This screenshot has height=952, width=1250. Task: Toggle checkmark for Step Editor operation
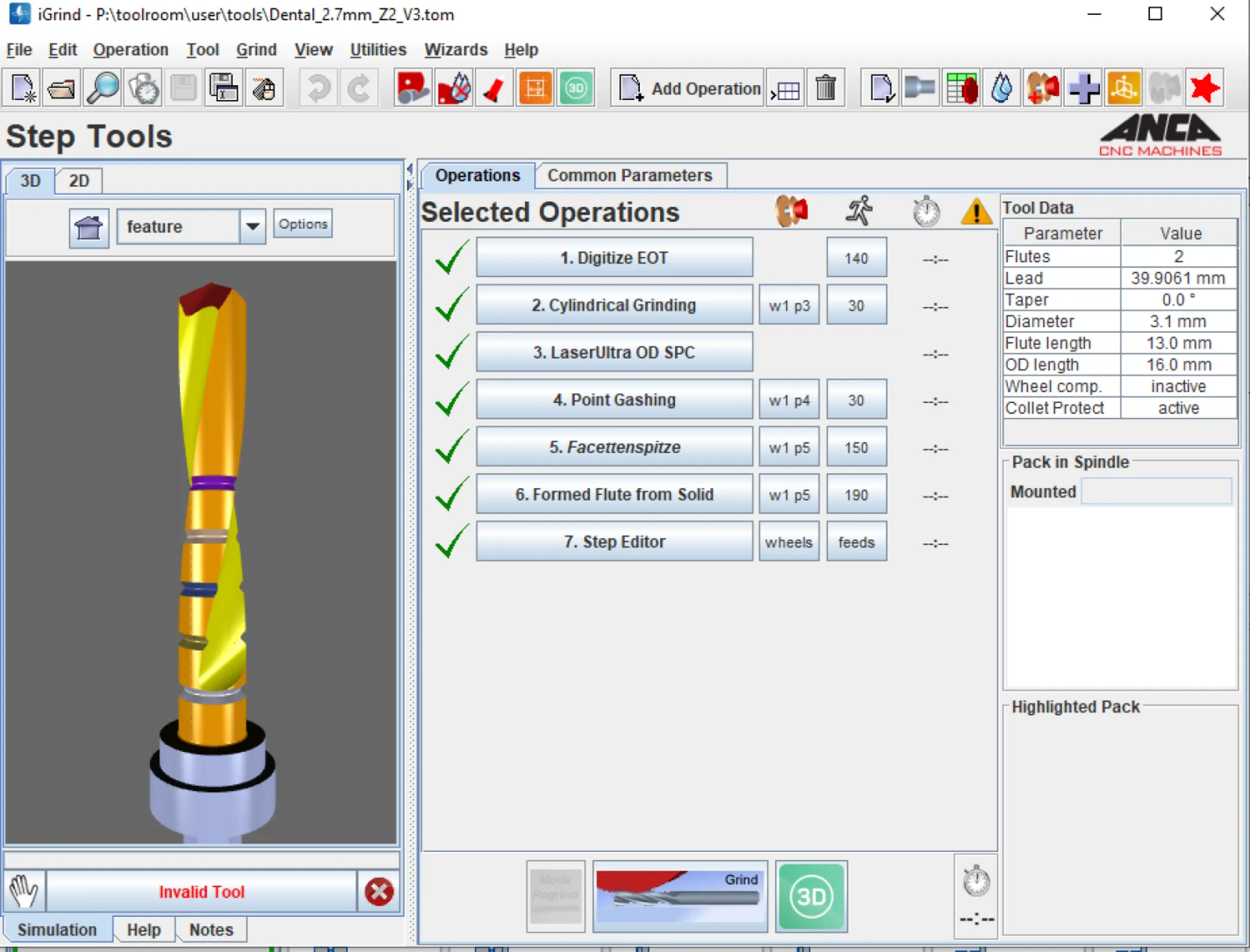point(452,541)
